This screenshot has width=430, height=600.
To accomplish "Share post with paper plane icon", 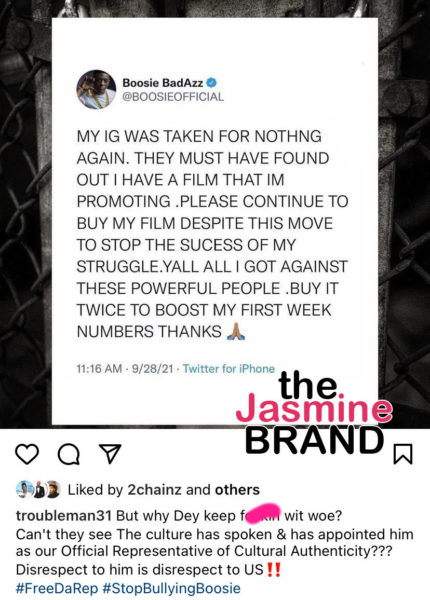I will tap(110, 454).
